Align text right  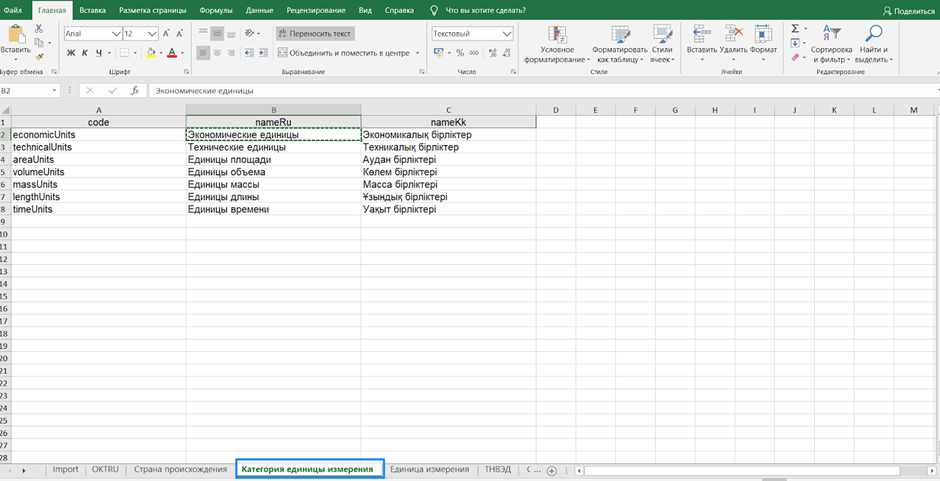[230, 53]
